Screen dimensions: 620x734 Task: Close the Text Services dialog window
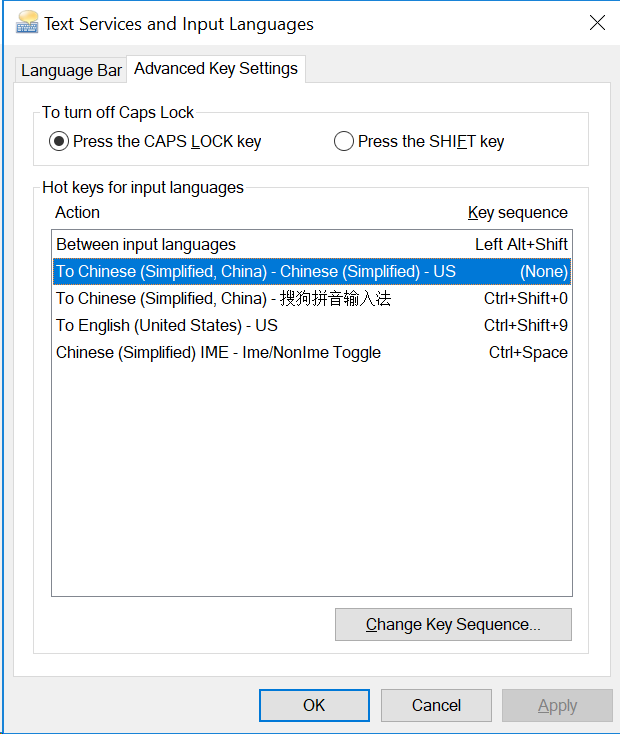[x=597, y=22]
